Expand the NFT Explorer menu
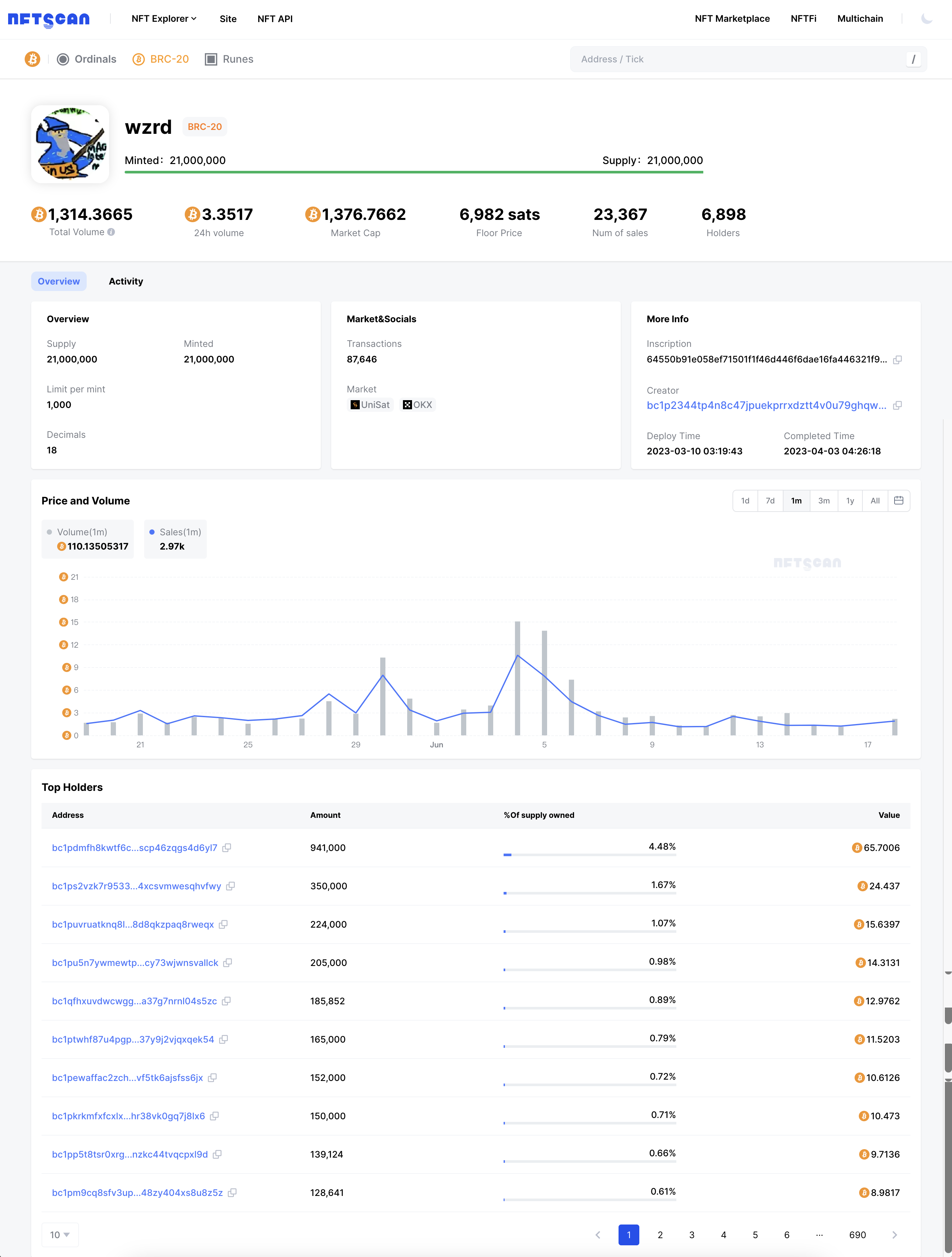The height and width of the screenshot is (1257, 952). coord(164,19)
